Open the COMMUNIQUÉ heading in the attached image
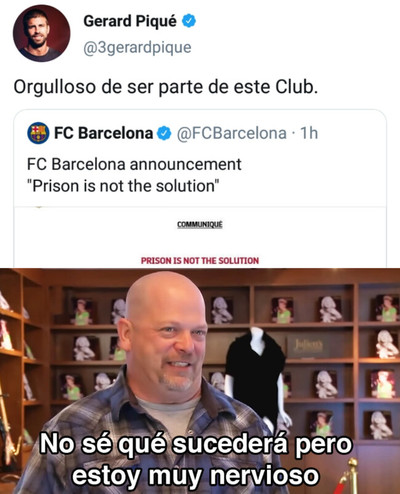This screenshot has height=494, width=400. click(200, 224)
